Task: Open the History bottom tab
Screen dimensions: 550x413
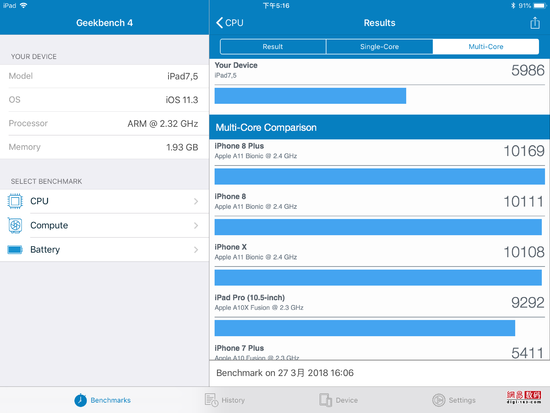Action: [225, 400]
